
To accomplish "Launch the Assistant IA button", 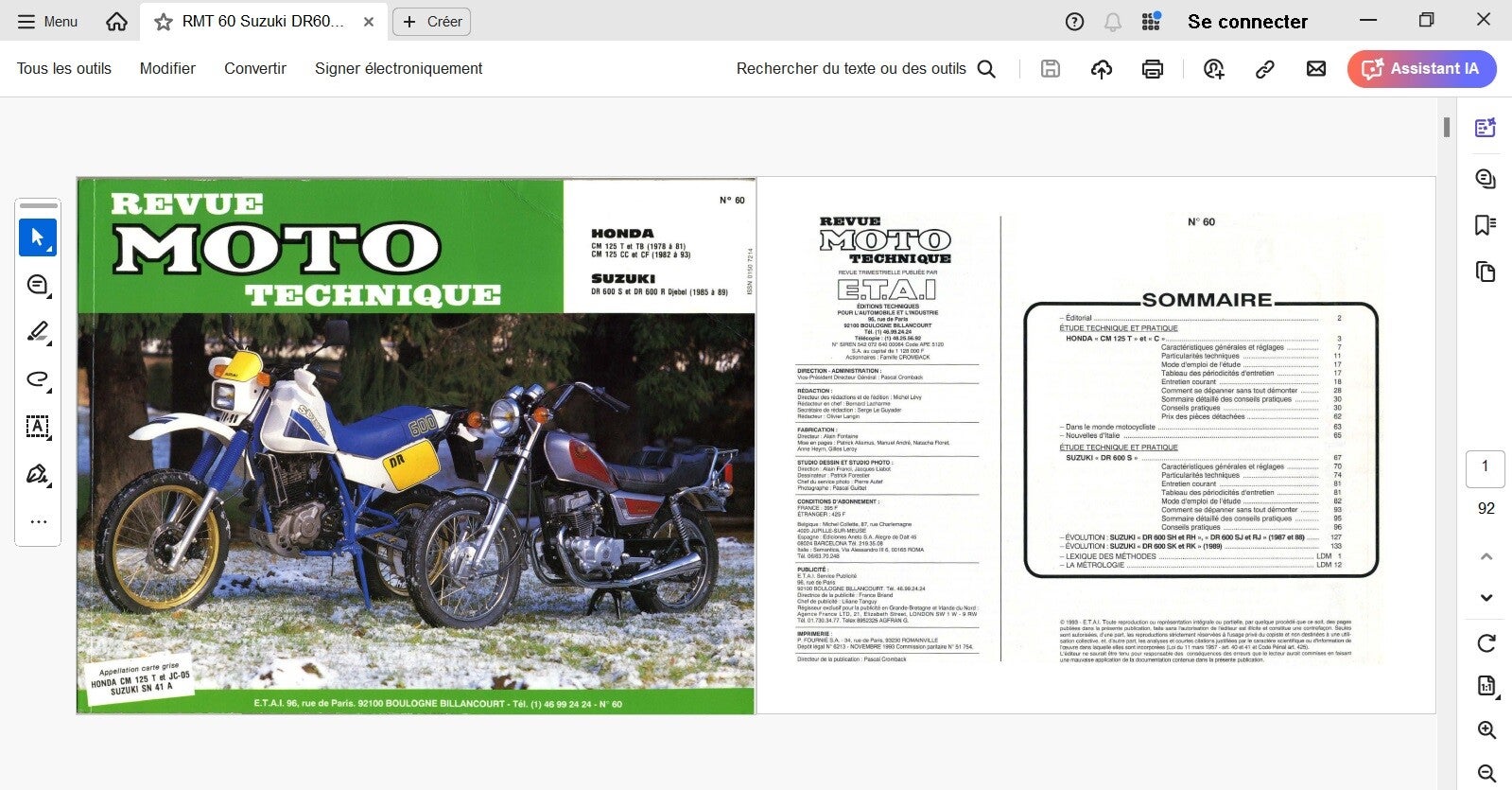I will point(1422,68).
